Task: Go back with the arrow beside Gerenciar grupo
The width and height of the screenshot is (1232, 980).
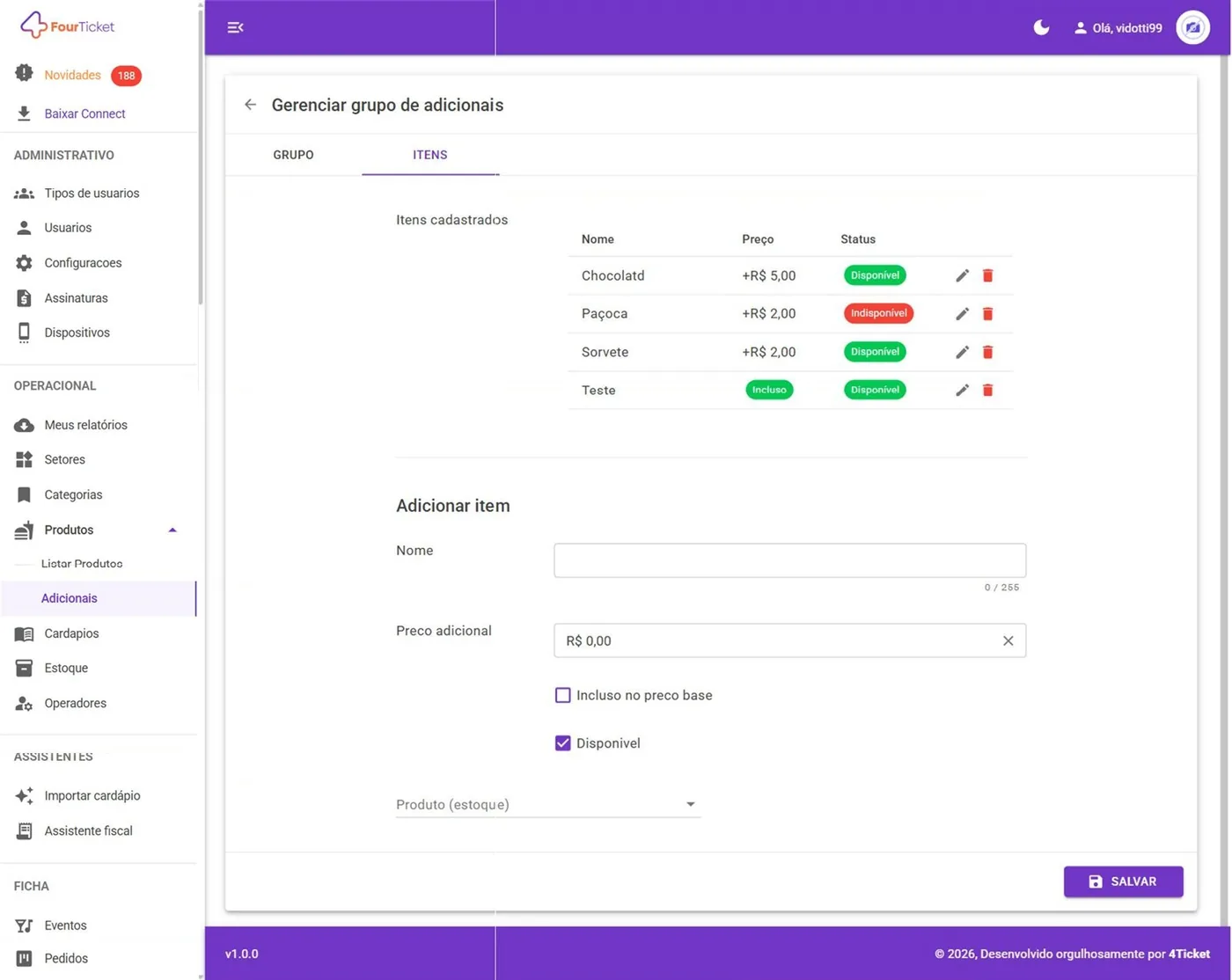Action: pyautogui.click(x=251, y=105)
